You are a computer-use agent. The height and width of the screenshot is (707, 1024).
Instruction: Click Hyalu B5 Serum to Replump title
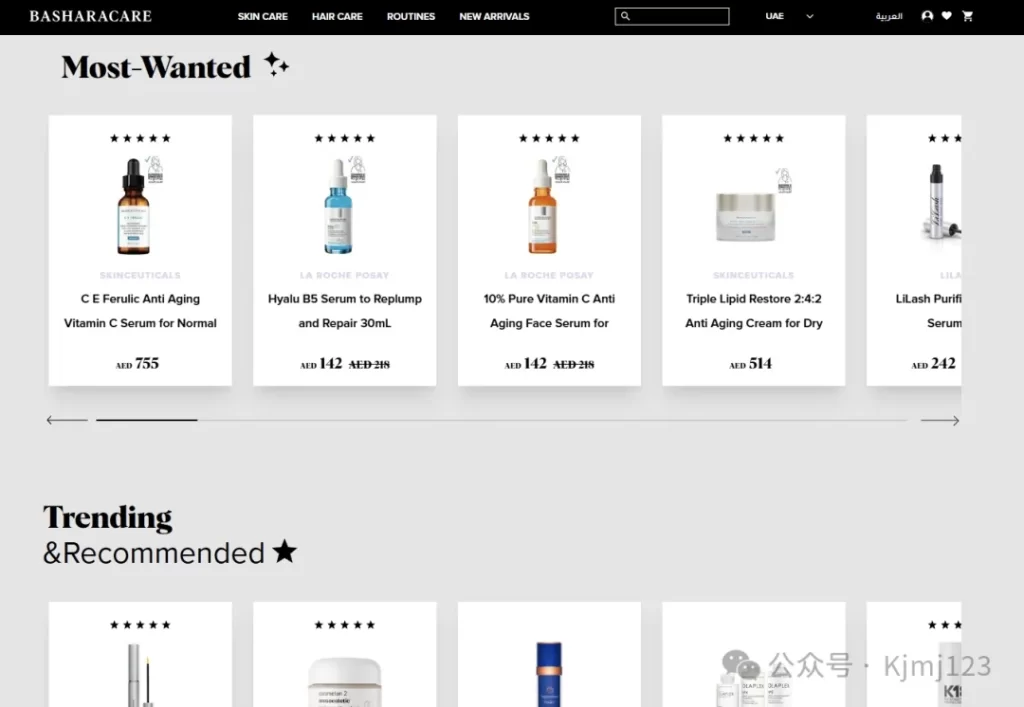(x=345, y=311)
